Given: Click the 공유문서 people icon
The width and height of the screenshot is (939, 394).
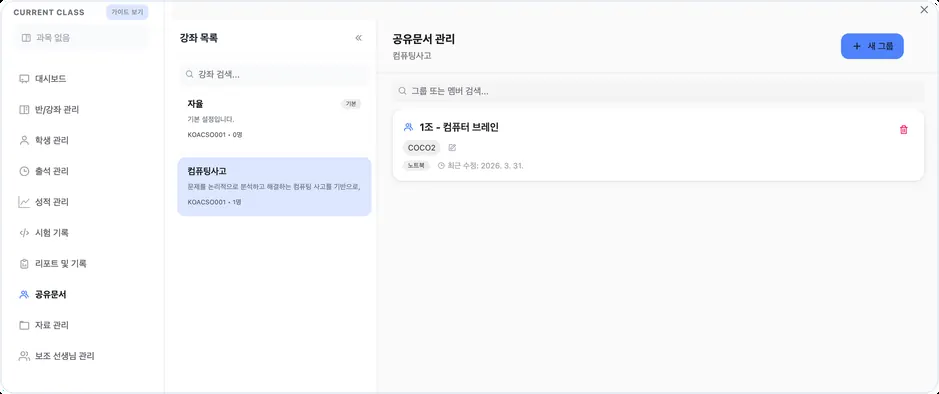Looking at the screenshot, I should click(24, 294).
